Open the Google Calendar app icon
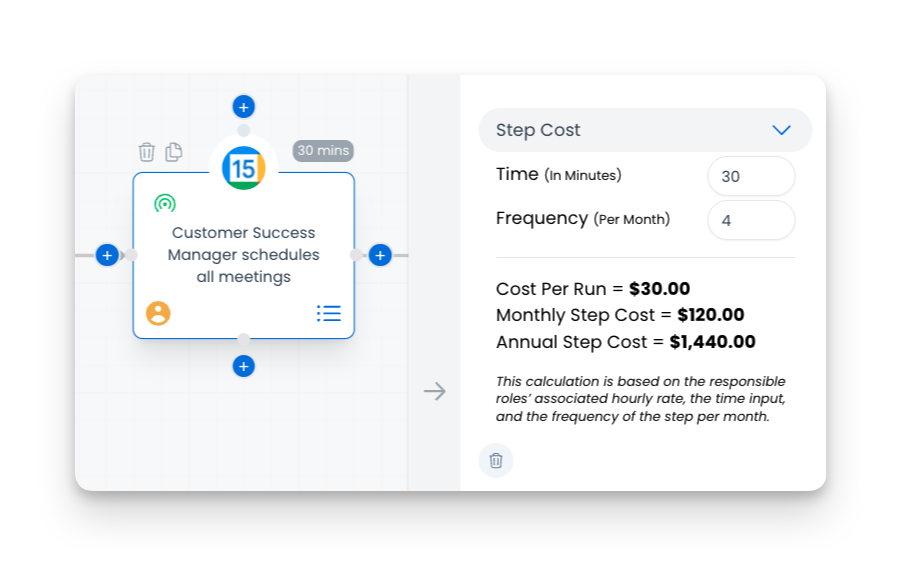The height and width of the screenshot is (566, 902). pyautogui.click(x=243, y=168)
